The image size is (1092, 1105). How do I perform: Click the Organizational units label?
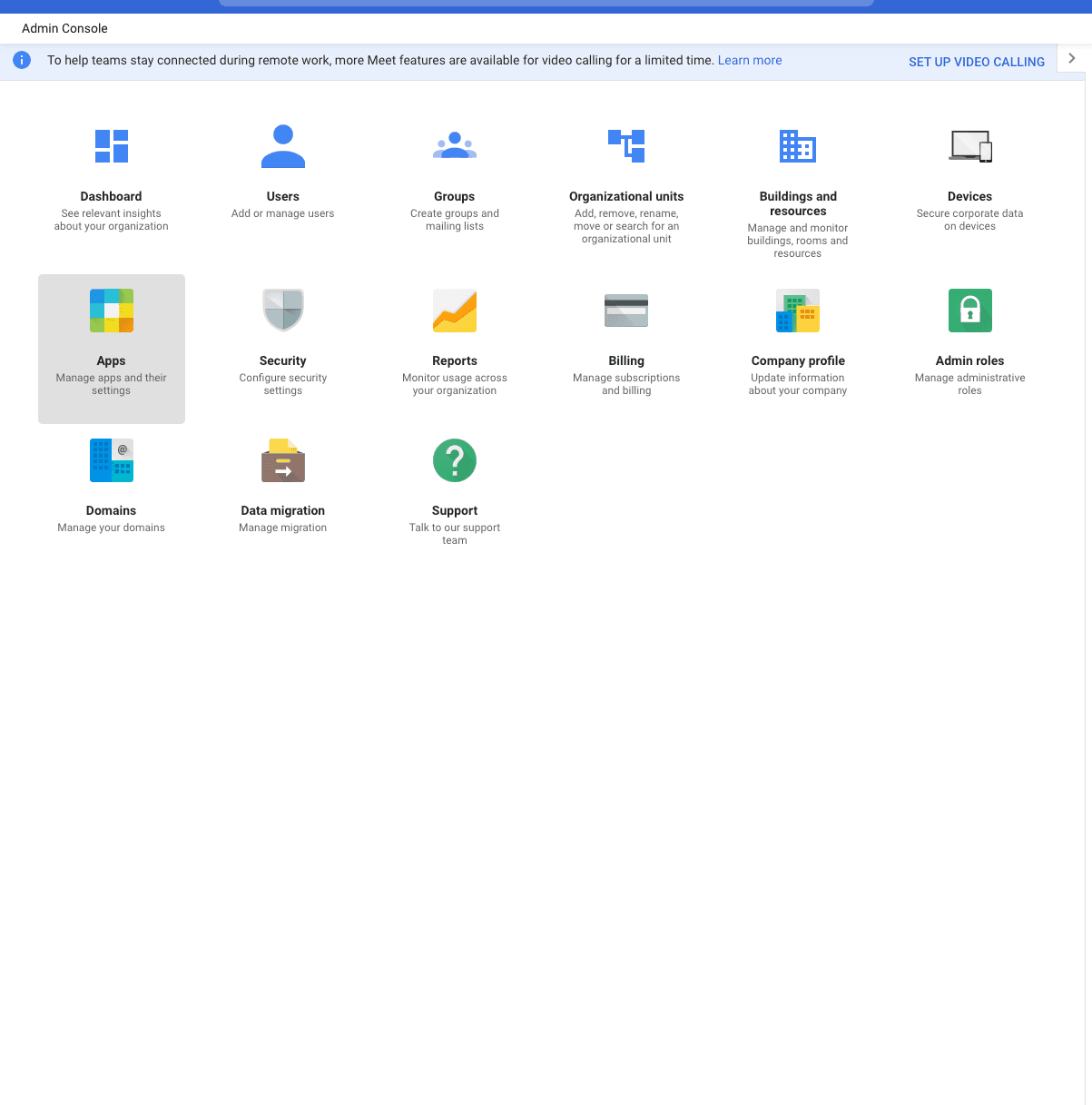[x=626, y=196]
